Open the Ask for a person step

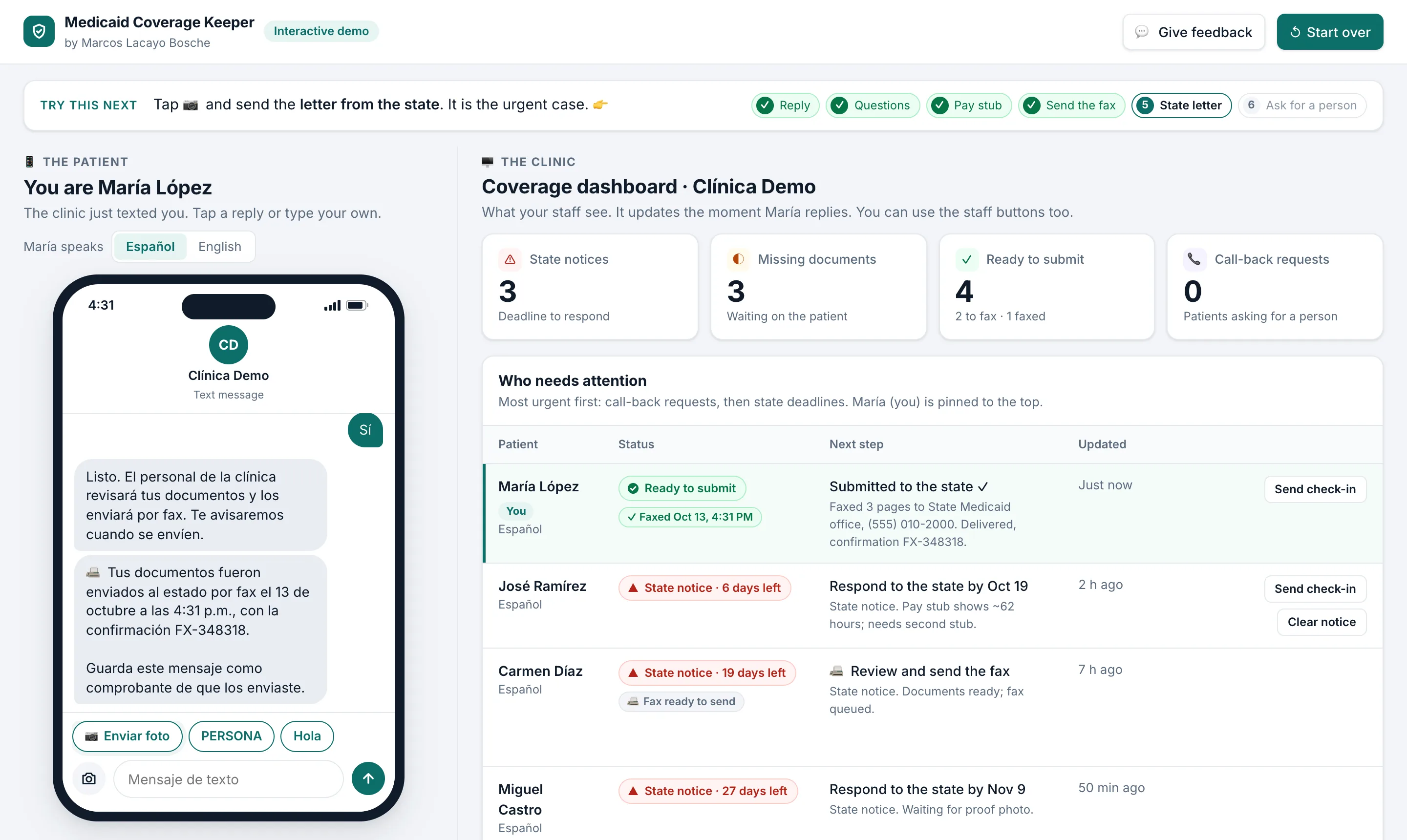coord(1302,105)
